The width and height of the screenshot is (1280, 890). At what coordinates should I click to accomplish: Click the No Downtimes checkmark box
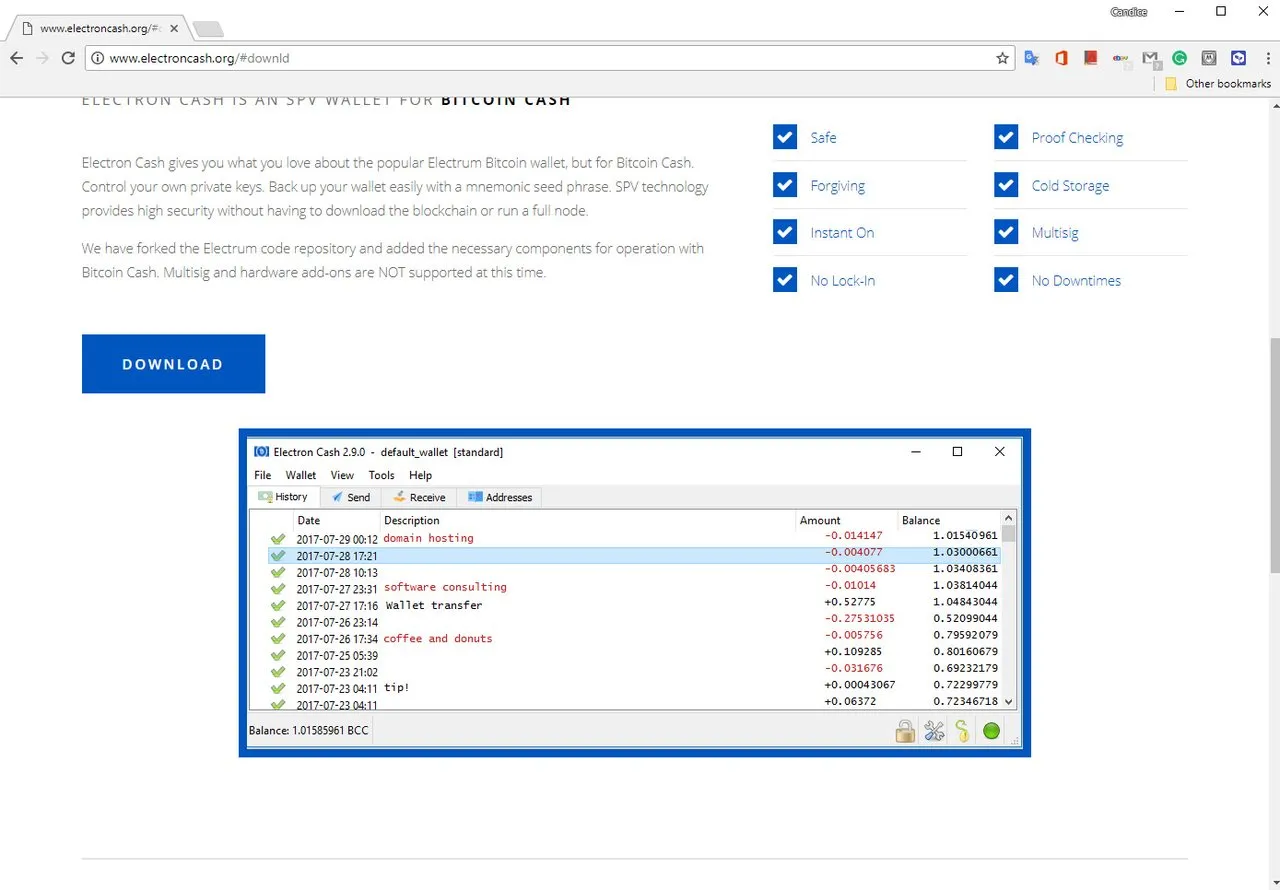pos(1006,280)
